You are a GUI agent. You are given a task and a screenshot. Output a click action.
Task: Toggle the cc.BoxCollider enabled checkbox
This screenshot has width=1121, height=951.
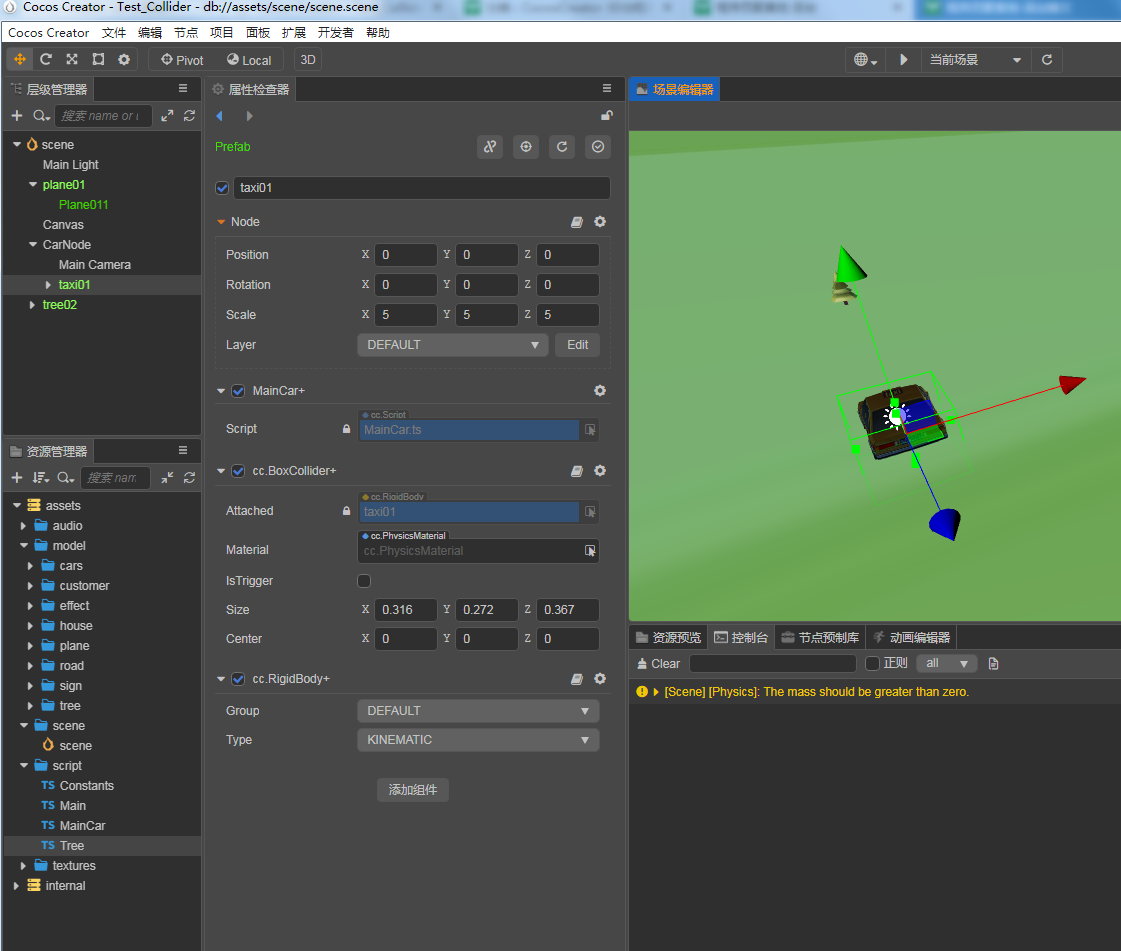coord(238,471)
